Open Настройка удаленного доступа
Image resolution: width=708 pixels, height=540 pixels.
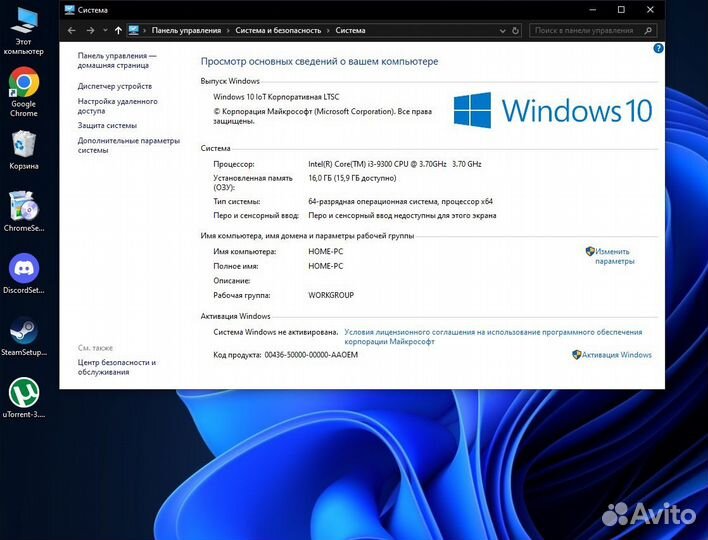tap(117, 106)
